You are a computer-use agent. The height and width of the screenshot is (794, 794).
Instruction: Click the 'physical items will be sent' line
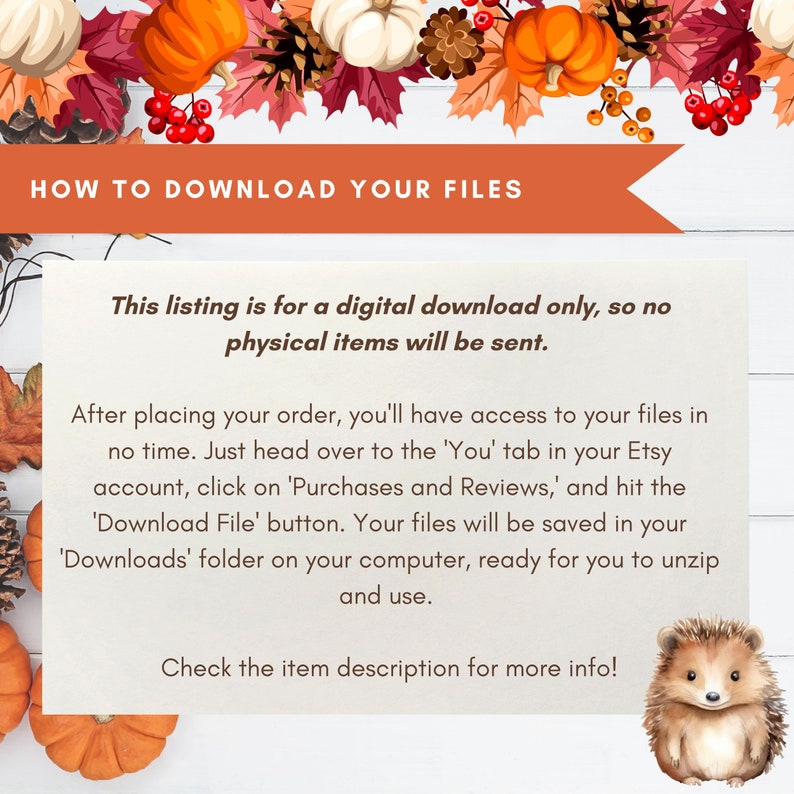[x=387, y=343]
